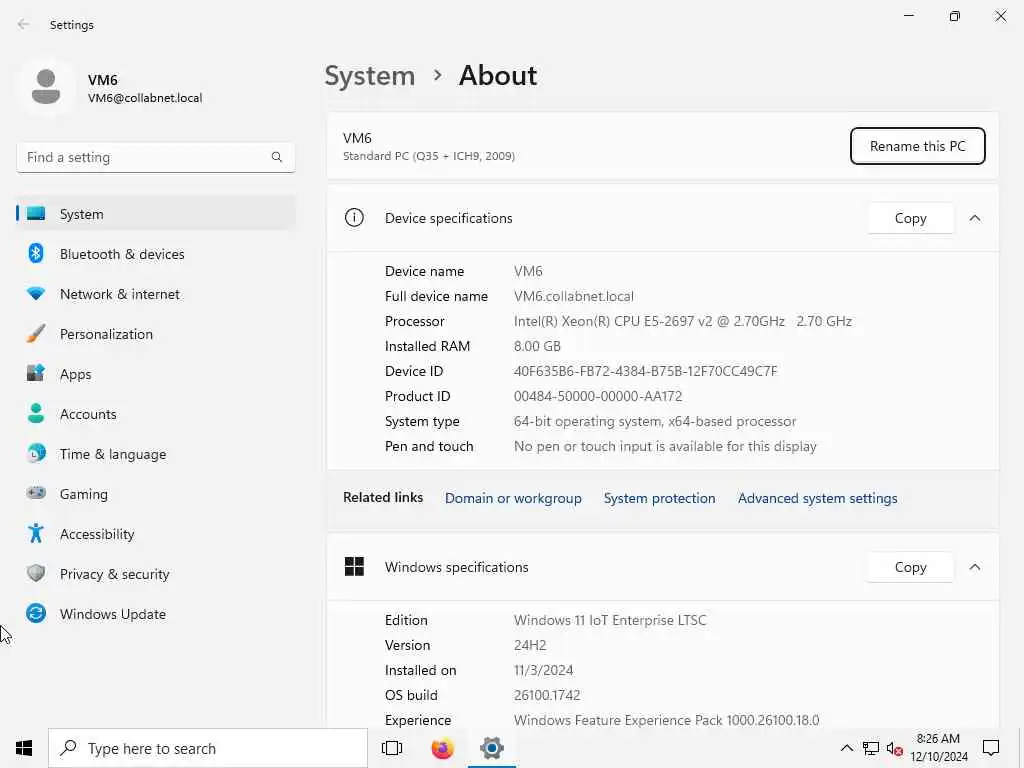Click the Processor value Intel Xeon text
Screen dimensions: 1024x768
pos(682,321)
